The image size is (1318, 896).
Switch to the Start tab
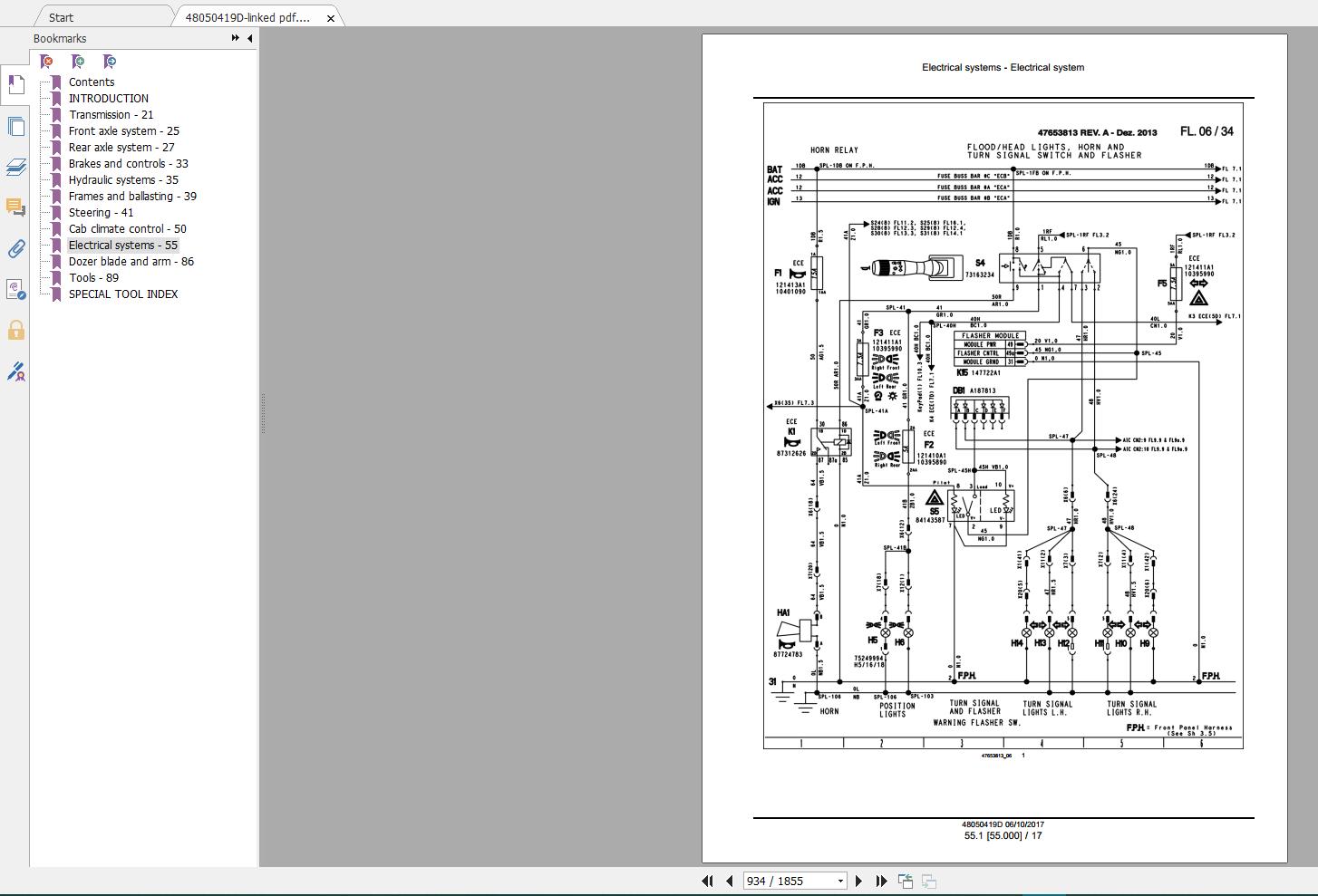point(61,17)
